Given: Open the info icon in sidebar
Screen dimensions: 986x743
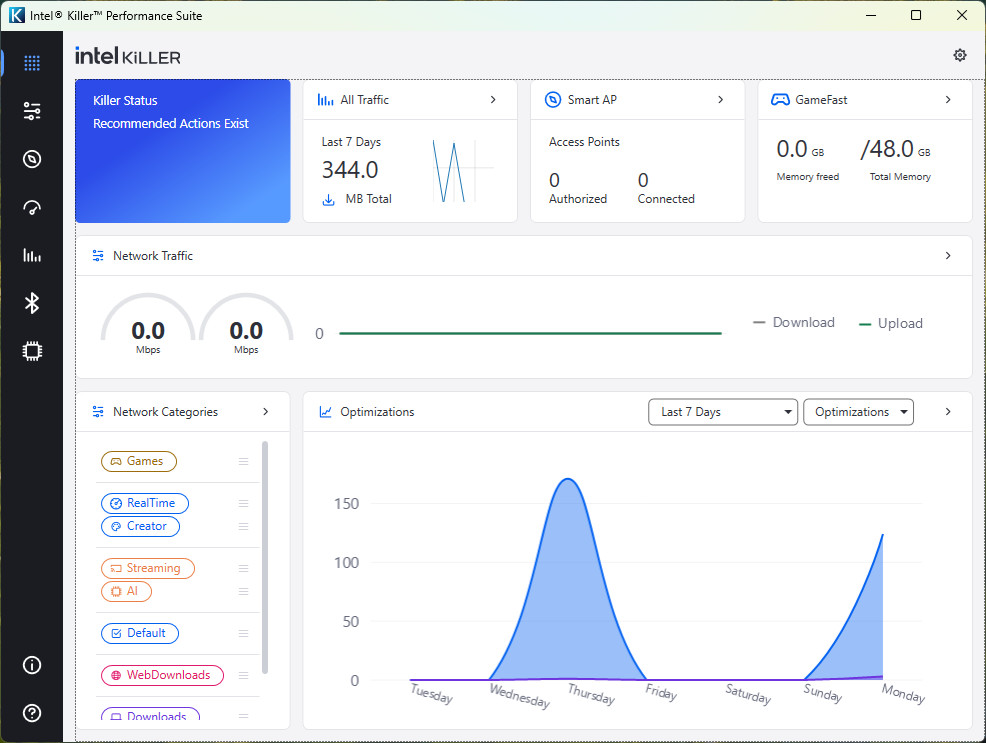Looking at the screenshot, I should click(x=32, y=665).
